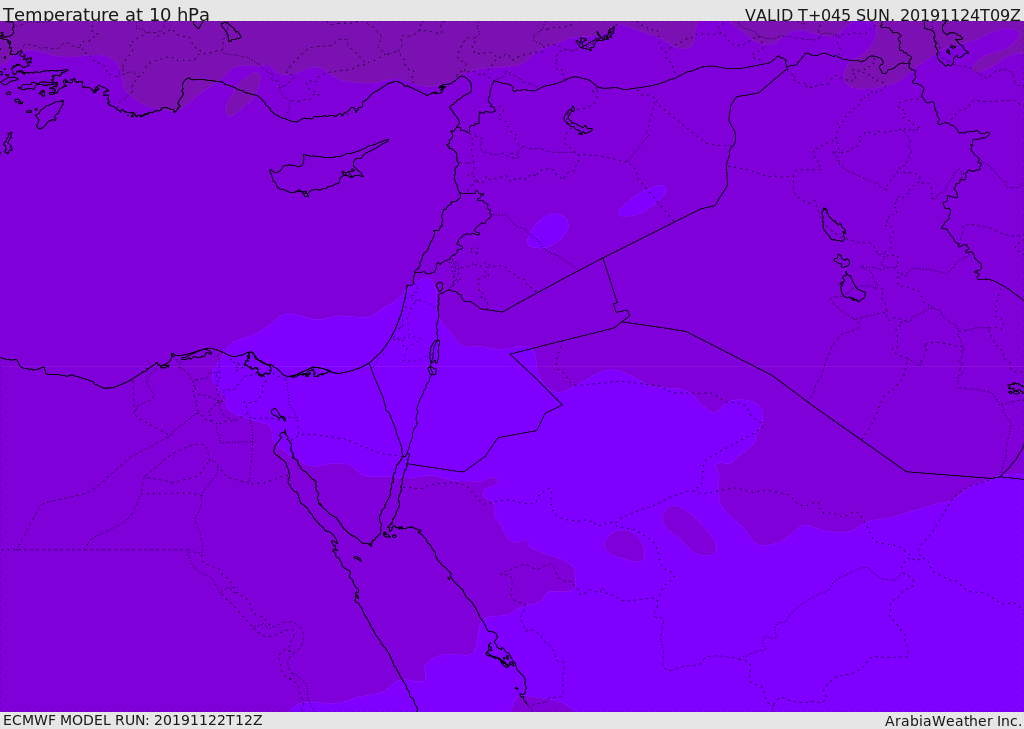
Task: Click the 'ArabiaWeather Inc' credit text
Action: click(x=953, y=721)
